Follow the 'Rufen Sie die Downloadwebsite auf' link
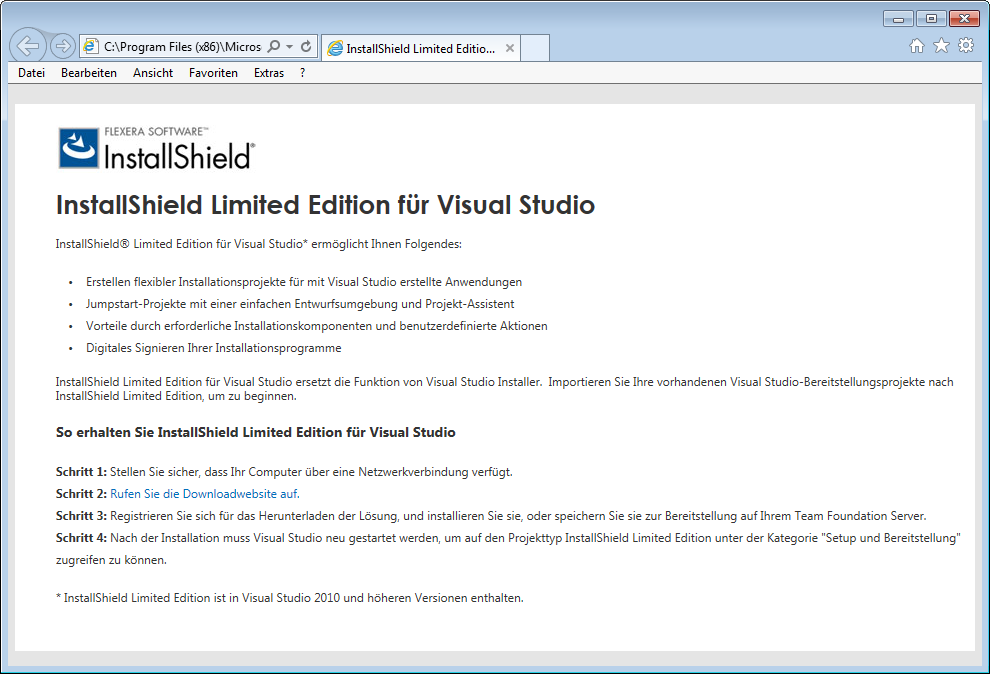The width and height of the screenshot is (990, 674). point(205,494)
